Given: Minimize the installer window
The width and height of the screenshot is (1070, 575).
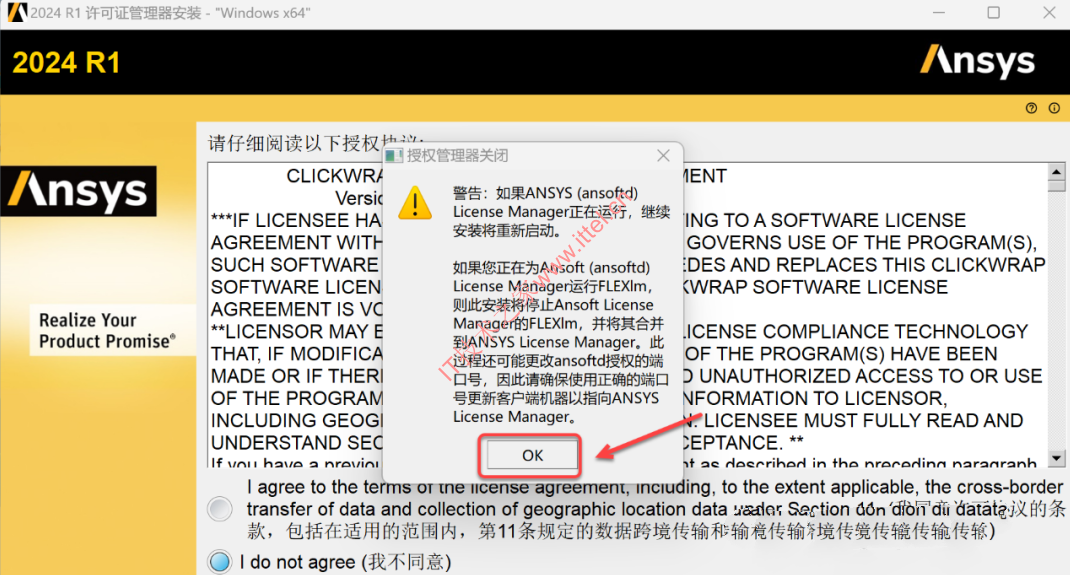Looking at the screenshot, I should point(939,13).
